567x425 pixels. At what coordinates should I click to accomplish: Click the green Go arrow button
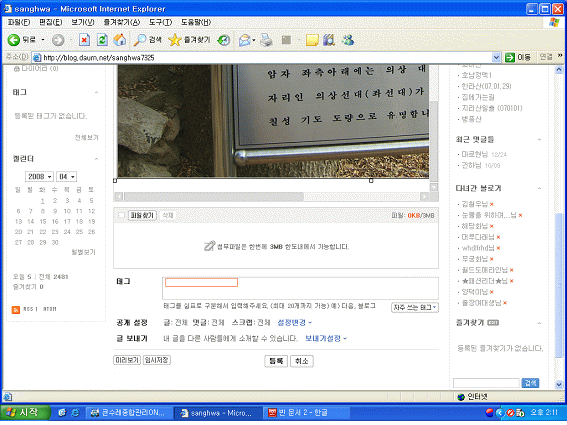click(x=510, y=57)
